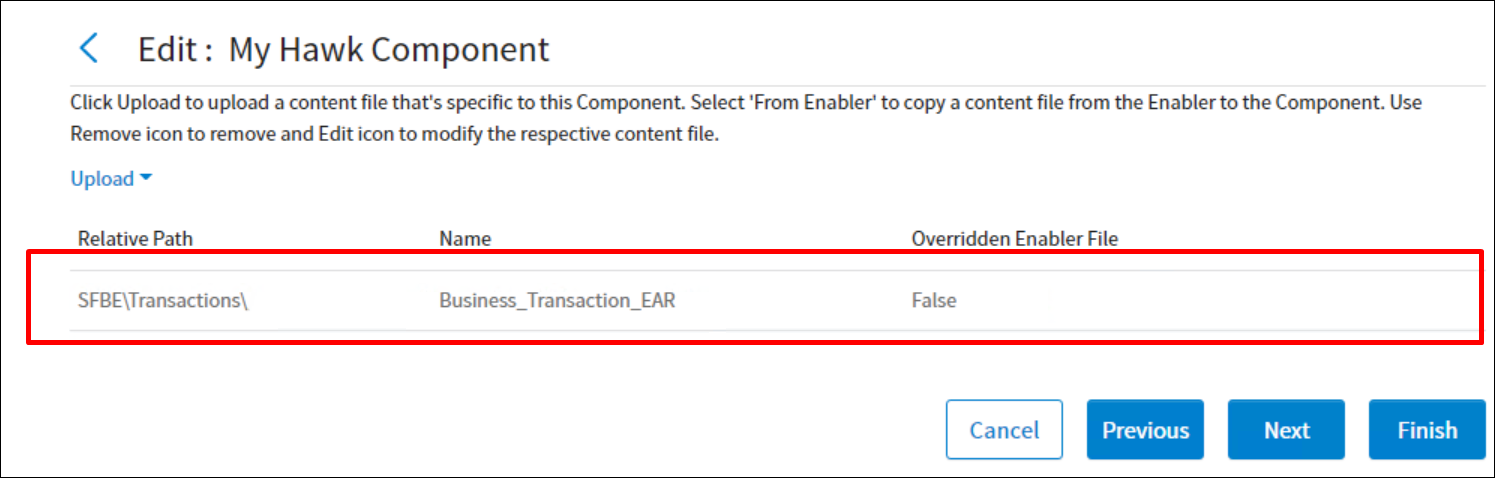Click the Relative Path column header

tap(135, 238)
